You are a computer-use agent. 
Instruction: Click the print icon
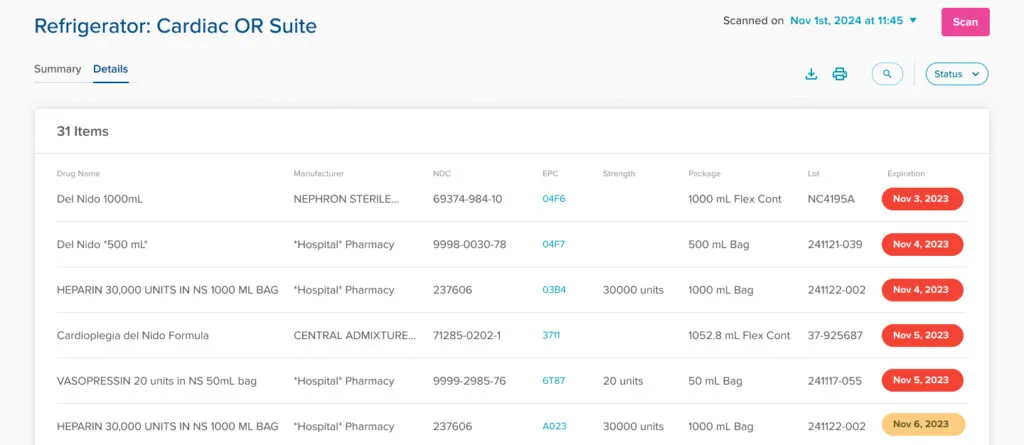click(840, 74)
